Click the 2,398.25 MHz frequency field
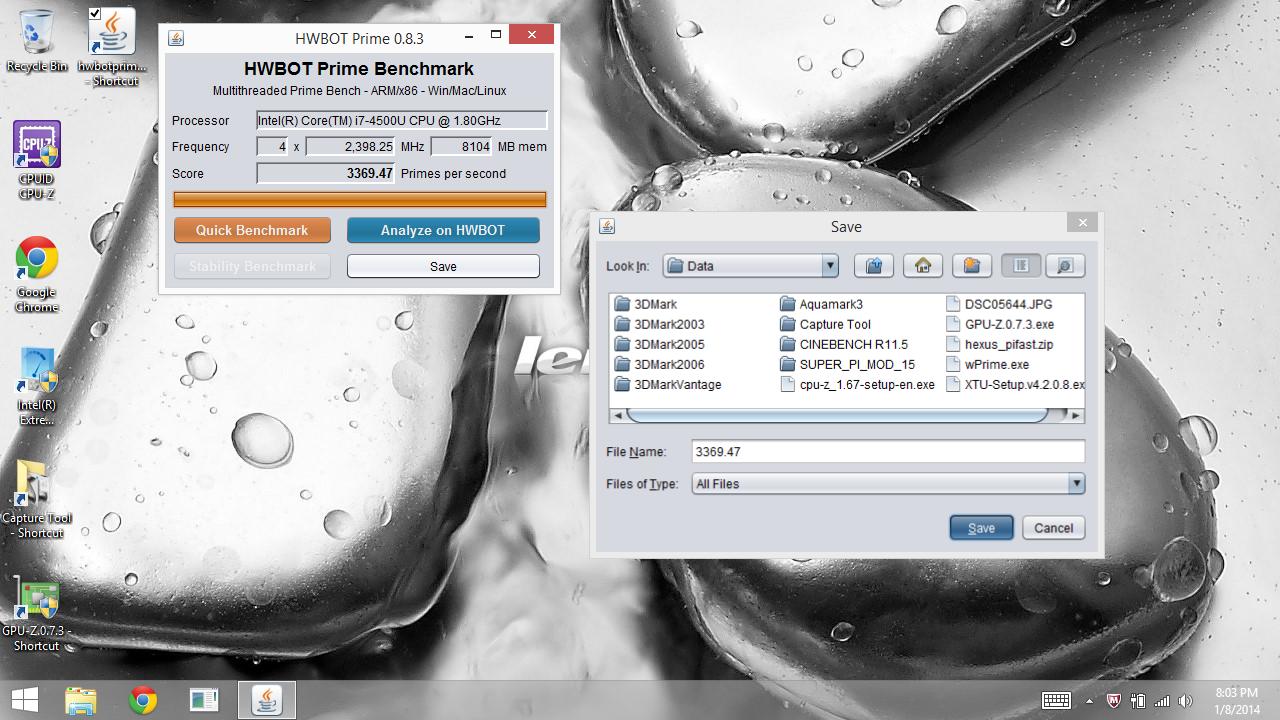The width and height of the screenshot is (1280, 720). [350, 147]
